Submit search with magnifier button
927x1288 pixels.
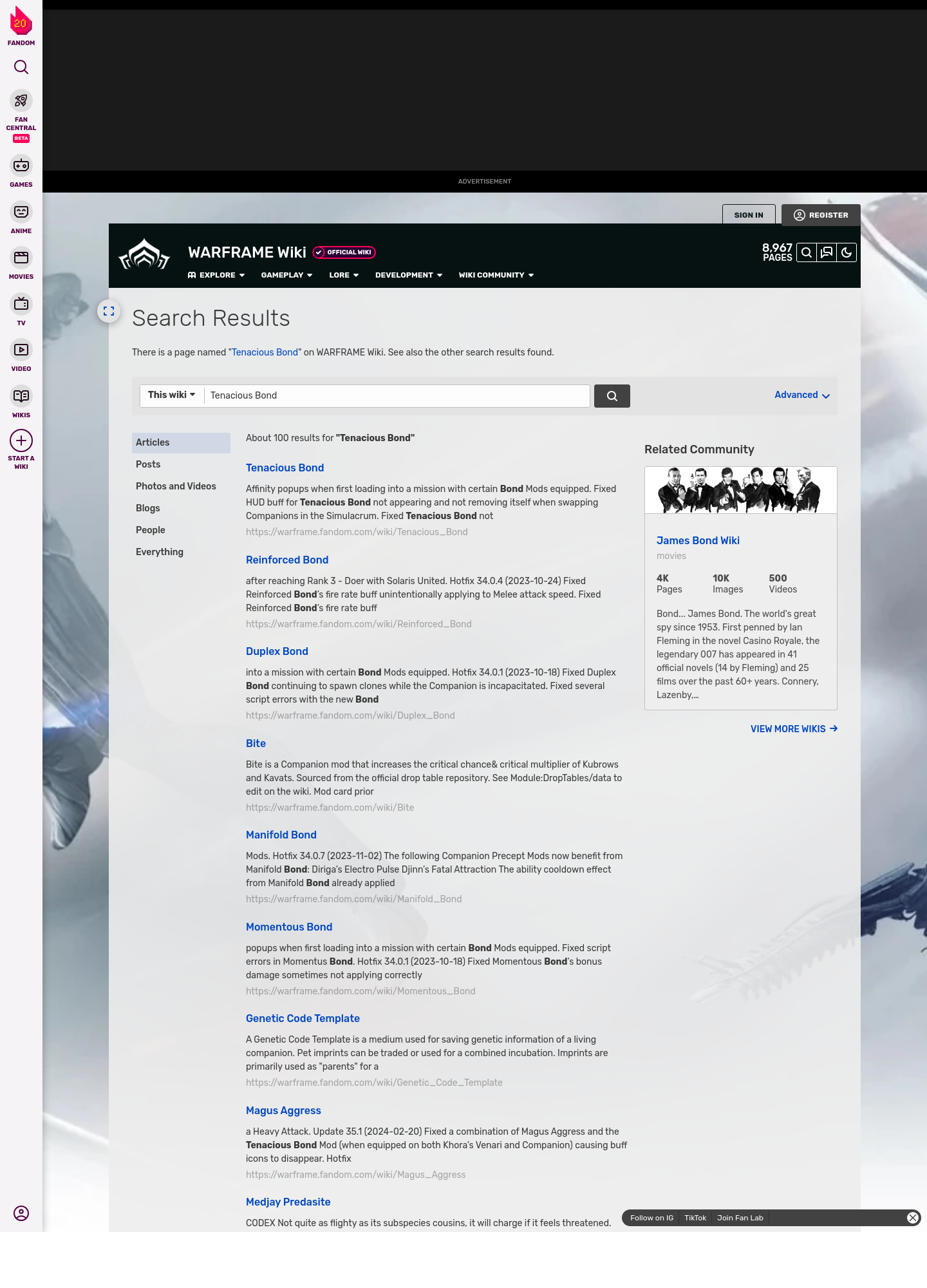612,396
